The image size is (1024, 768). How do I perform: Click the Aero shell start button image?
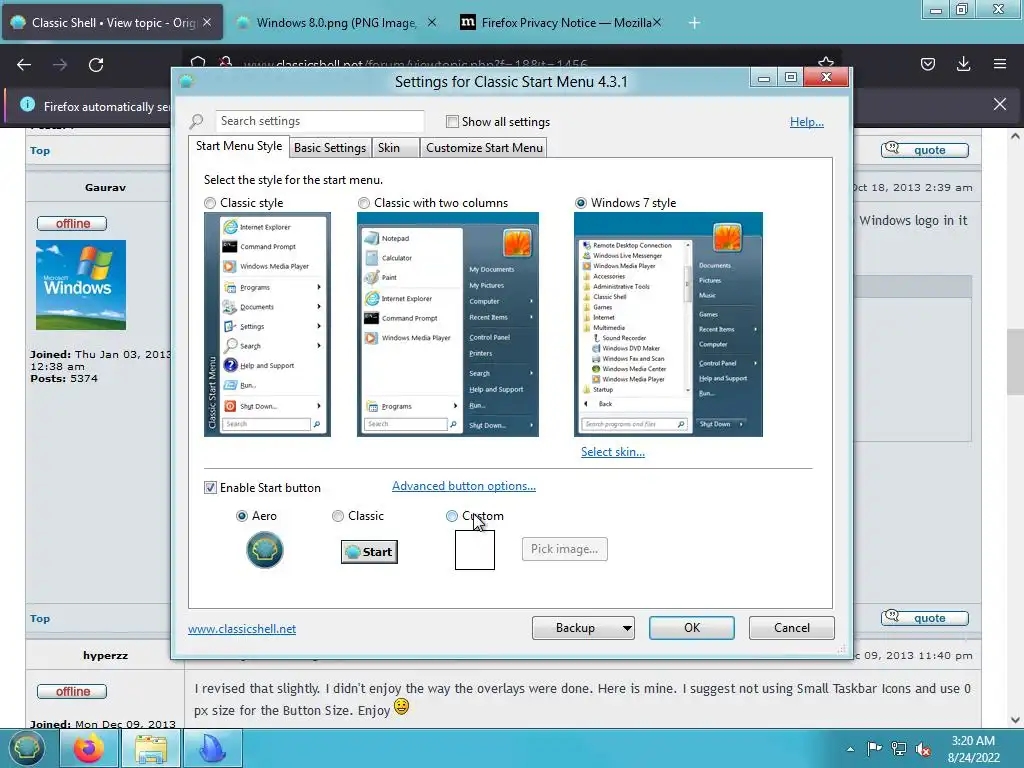pyautogui.click(x=264, y=550)
